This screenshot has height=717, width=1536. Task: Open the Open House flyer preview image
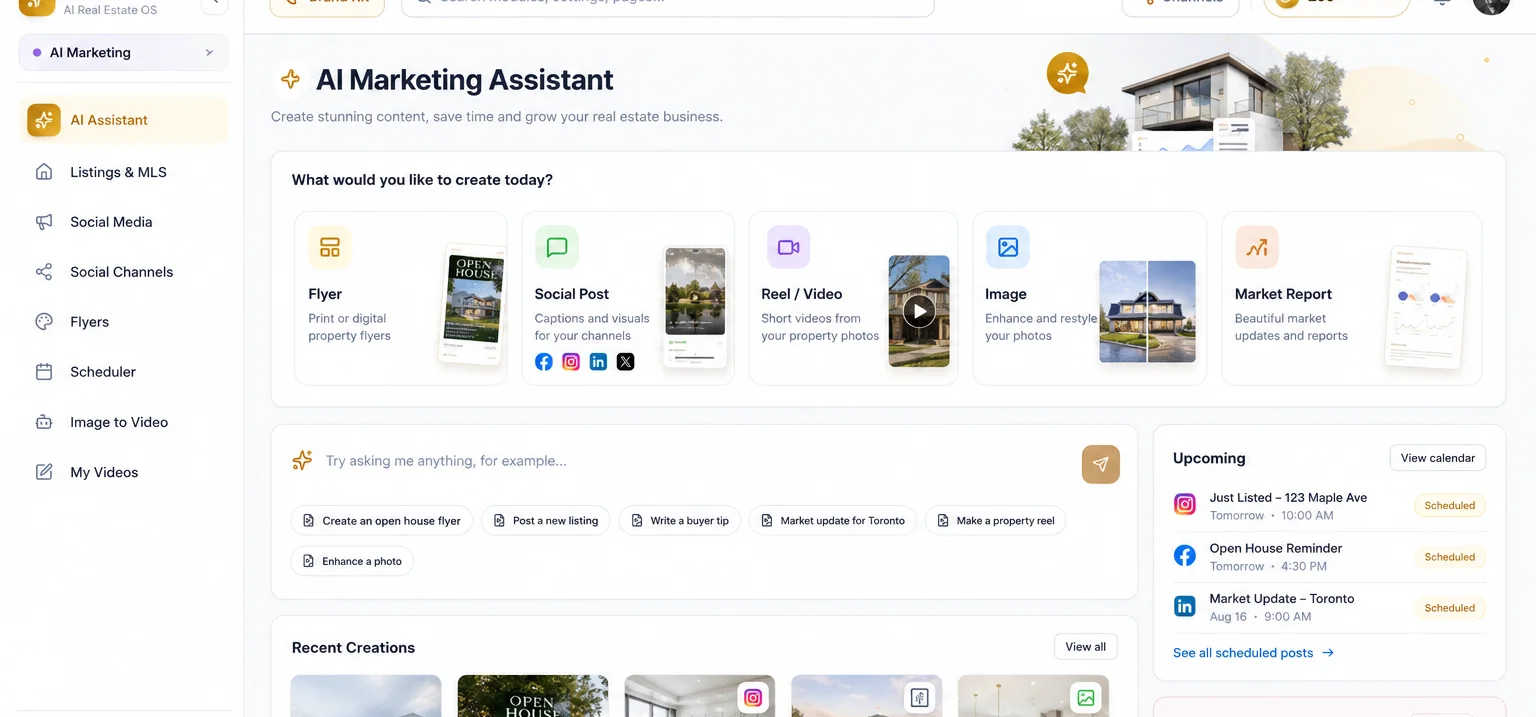click(474, 304)
